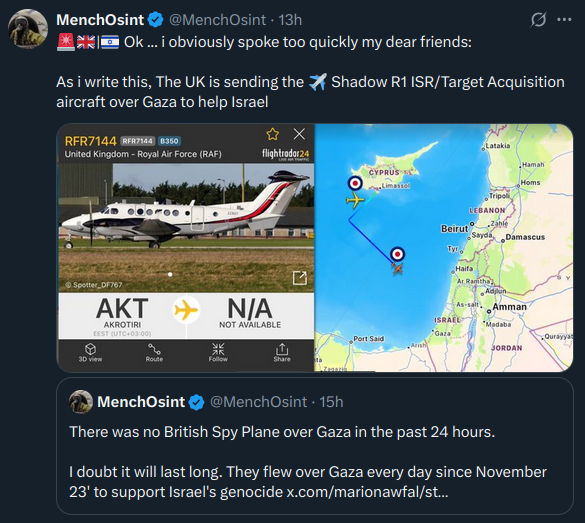This screenshot has height=523, width=585.
Task: Click the B350 aircraft type badge
Action: pos(169,141)
